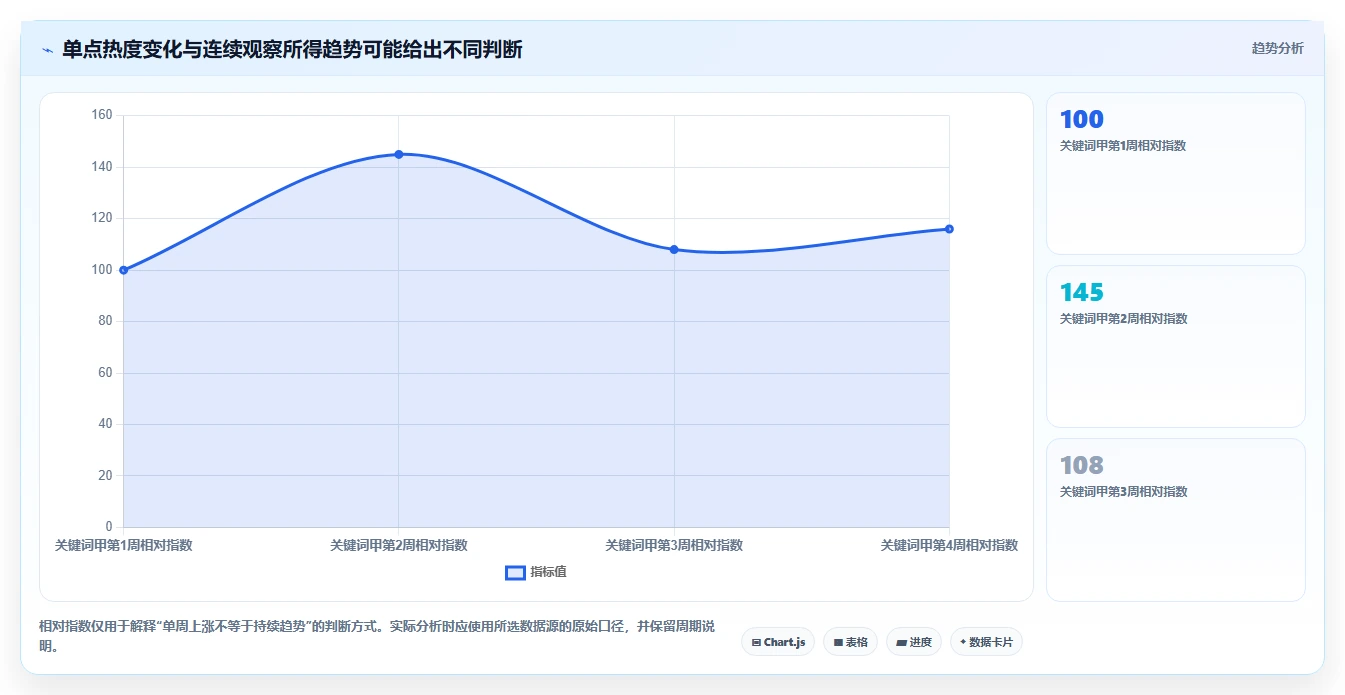The image size is (1345, 695).
Task: Click the week 3 data point at 108
Action: coord(674,249)
